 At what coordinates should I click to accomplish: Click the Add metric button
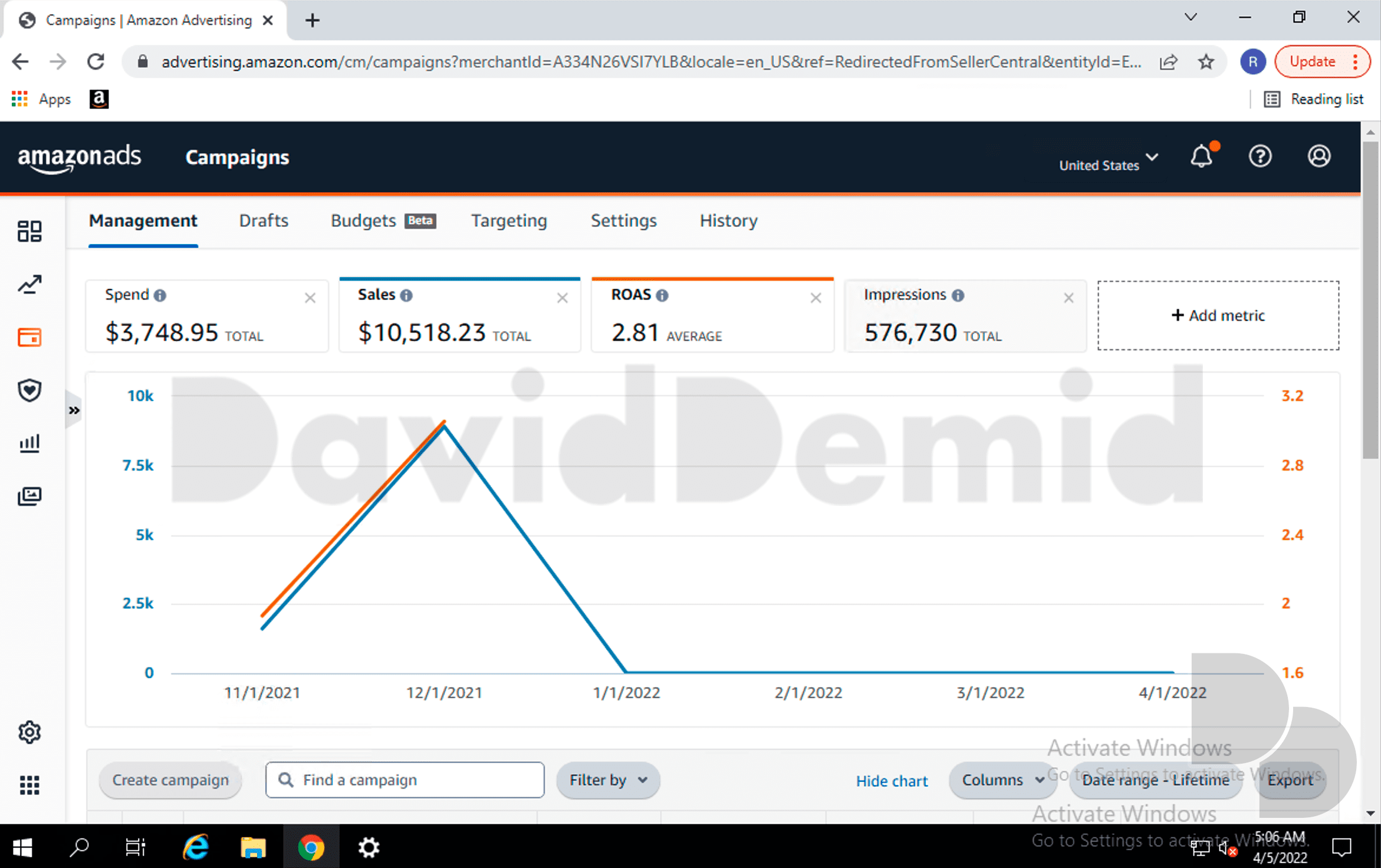1218,315
